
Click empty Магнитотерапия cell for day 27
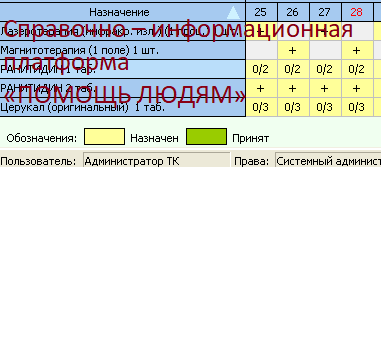pyautogui.click(x=324, y=50)
